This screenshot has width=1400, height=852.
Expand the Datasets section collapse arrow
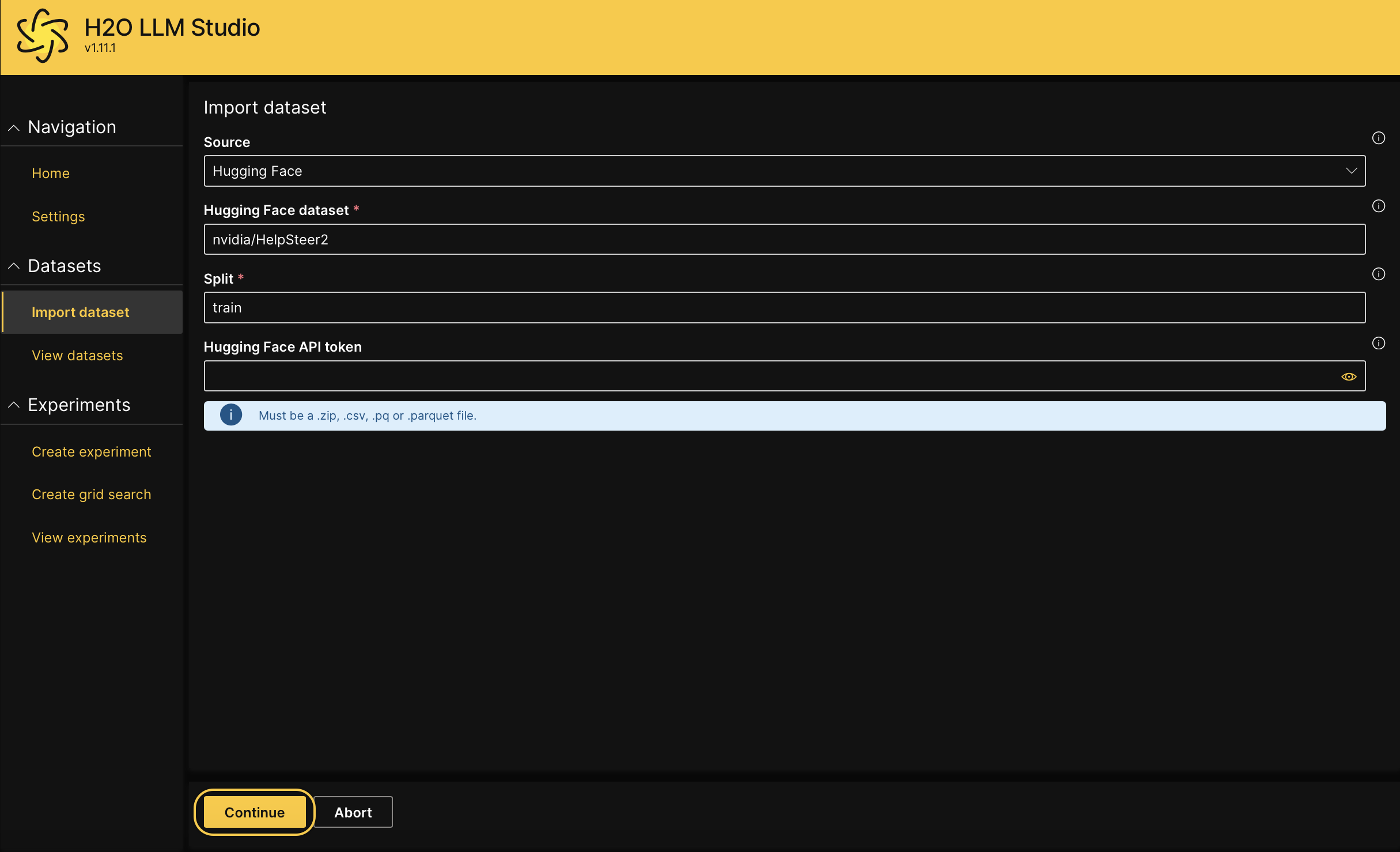point(14,265)
